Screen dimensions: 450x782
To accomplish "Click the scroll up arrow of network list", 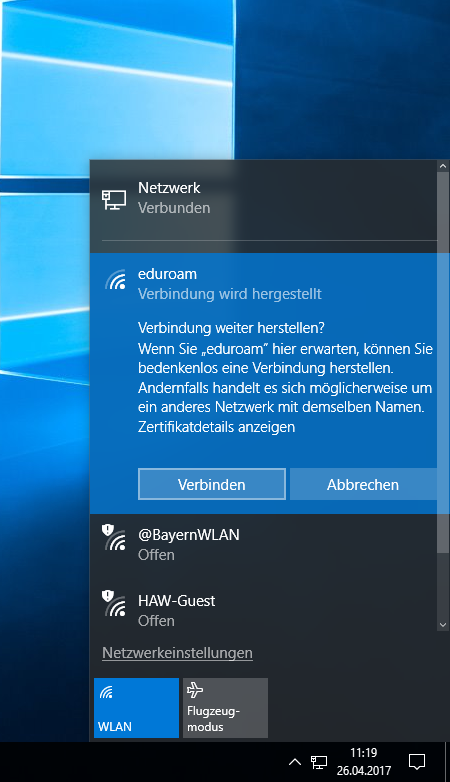I will pos(443,166).
